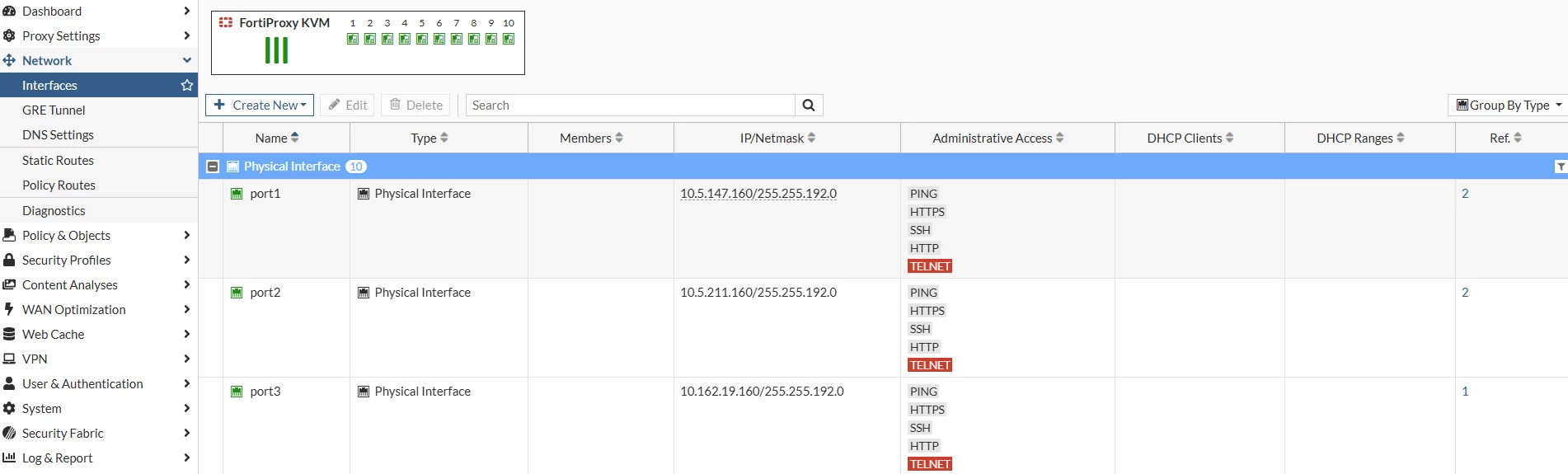Click the VPN monitor icon
The width and height of the screenshot is (1568, 474).
(x=9, y=359)
